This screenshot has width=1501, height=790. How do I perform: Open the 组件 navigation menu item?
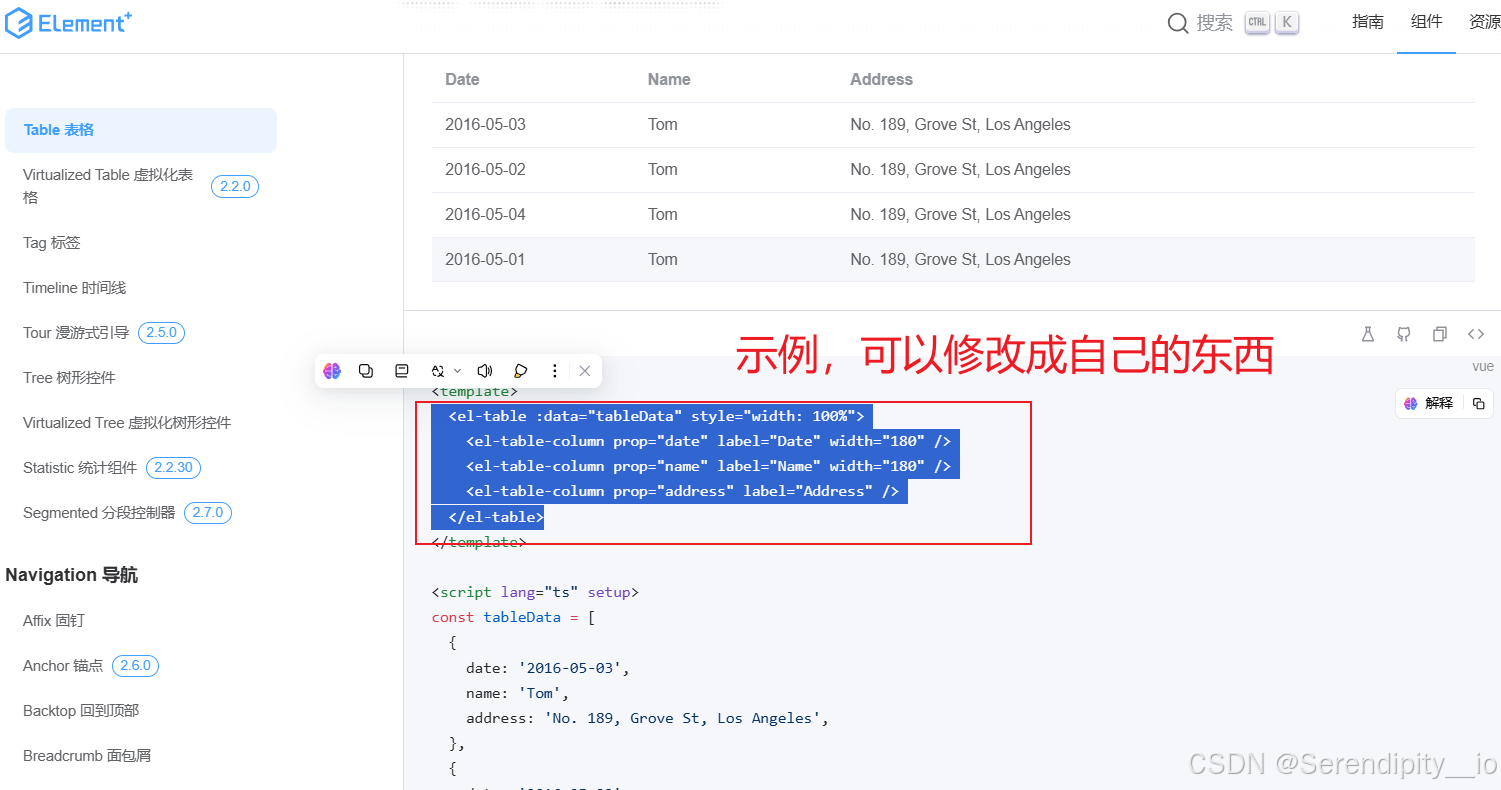[1426, 22]
